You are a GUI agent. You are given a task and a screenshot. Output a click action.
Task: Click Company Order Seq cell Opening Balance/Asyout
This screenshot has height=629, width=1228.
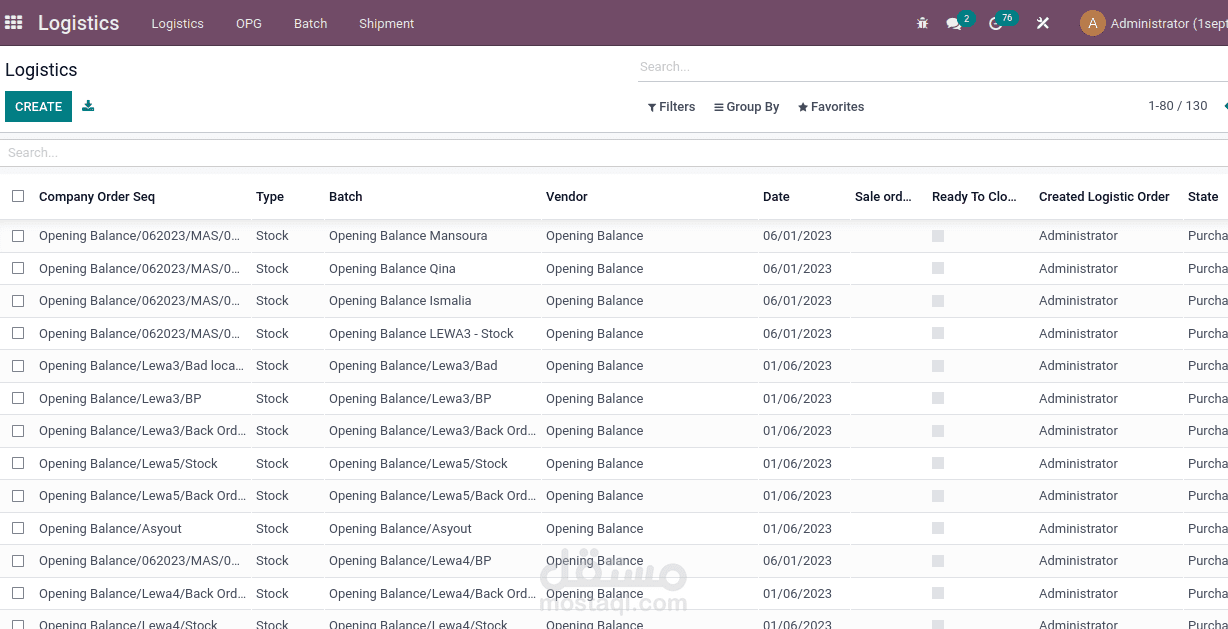pyautogui.click(x=110, y=528)
